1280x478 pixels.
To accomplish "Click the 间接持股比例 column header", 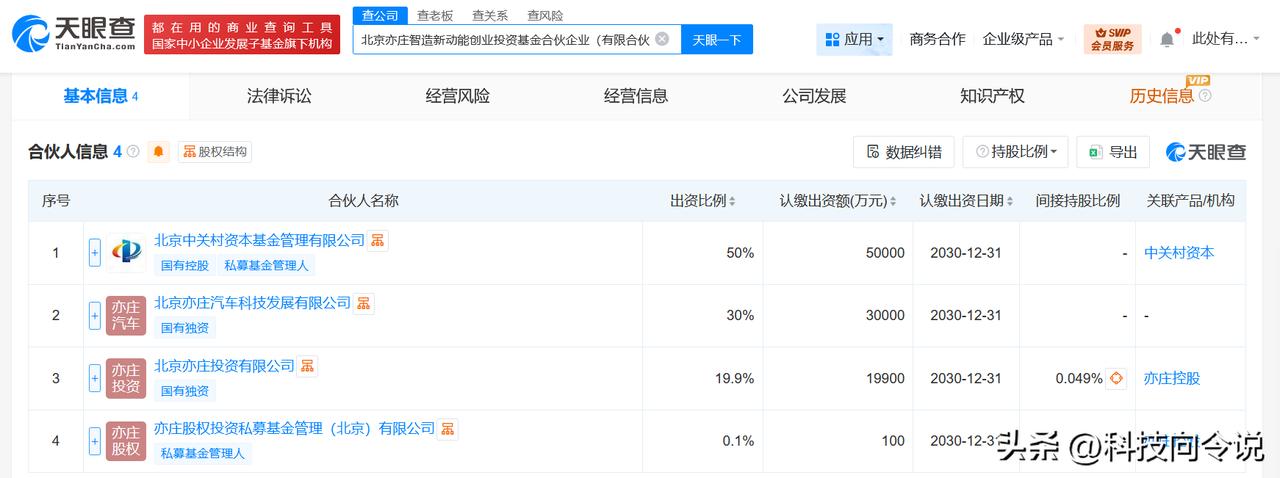I will (1077, 201).
